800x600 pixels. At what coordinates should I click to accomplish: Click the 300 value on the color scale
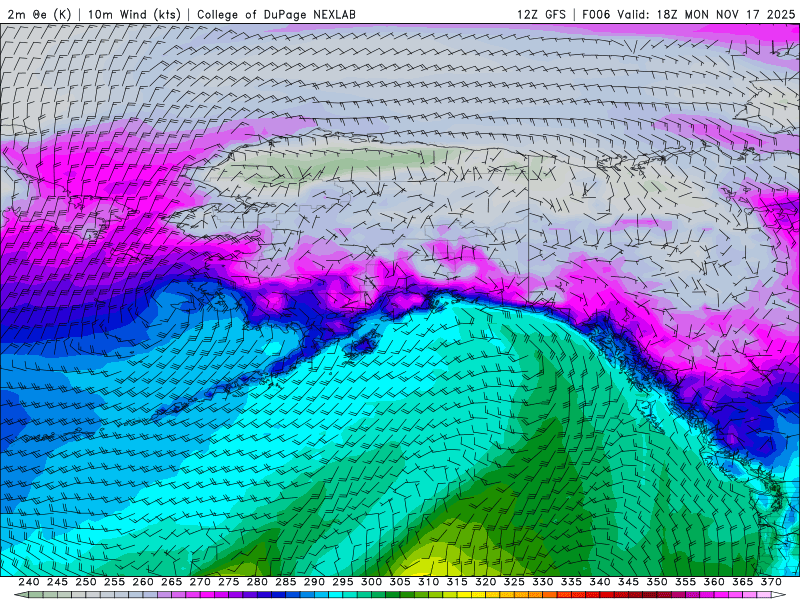(x=371, y=581)
